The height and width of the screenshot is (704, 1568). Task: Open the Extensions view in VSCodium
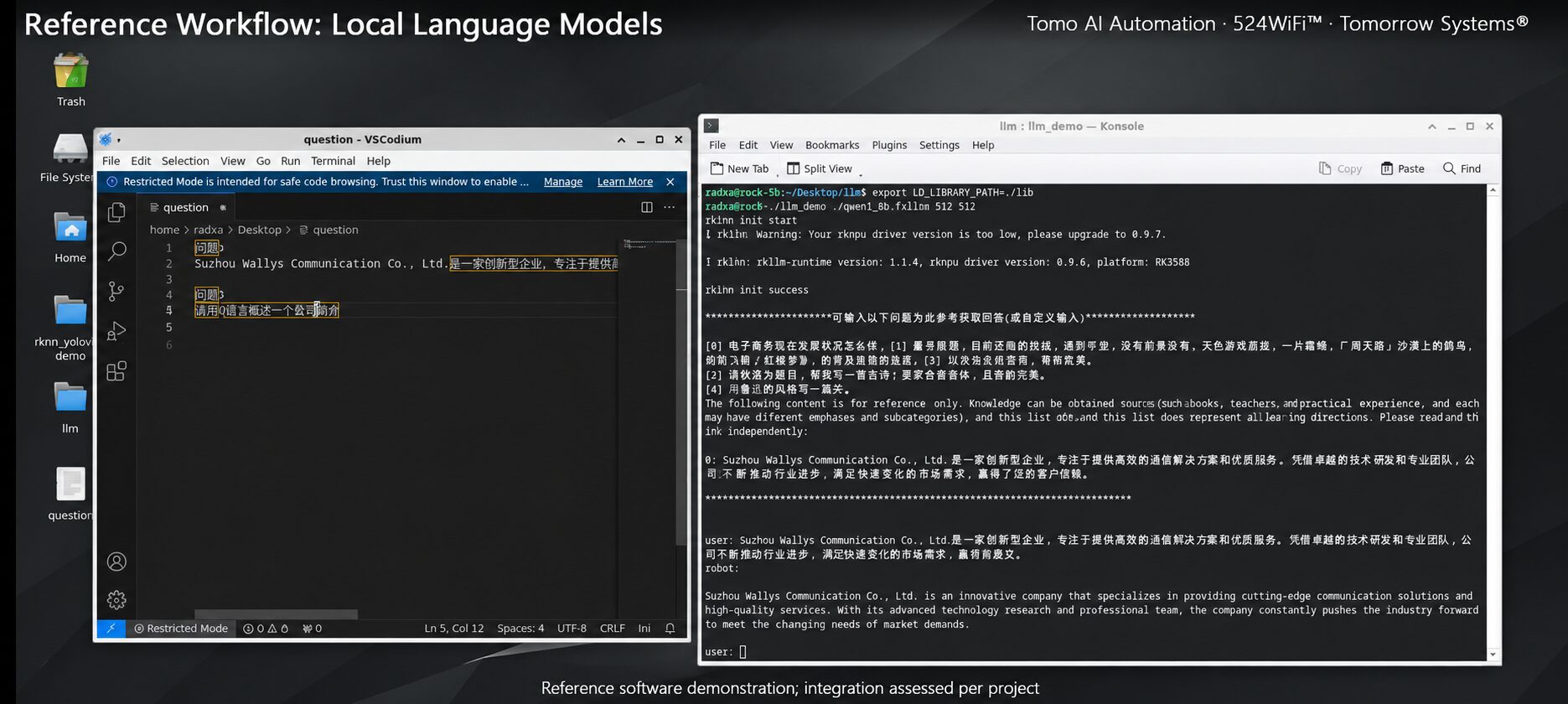[x=116, y=371]
